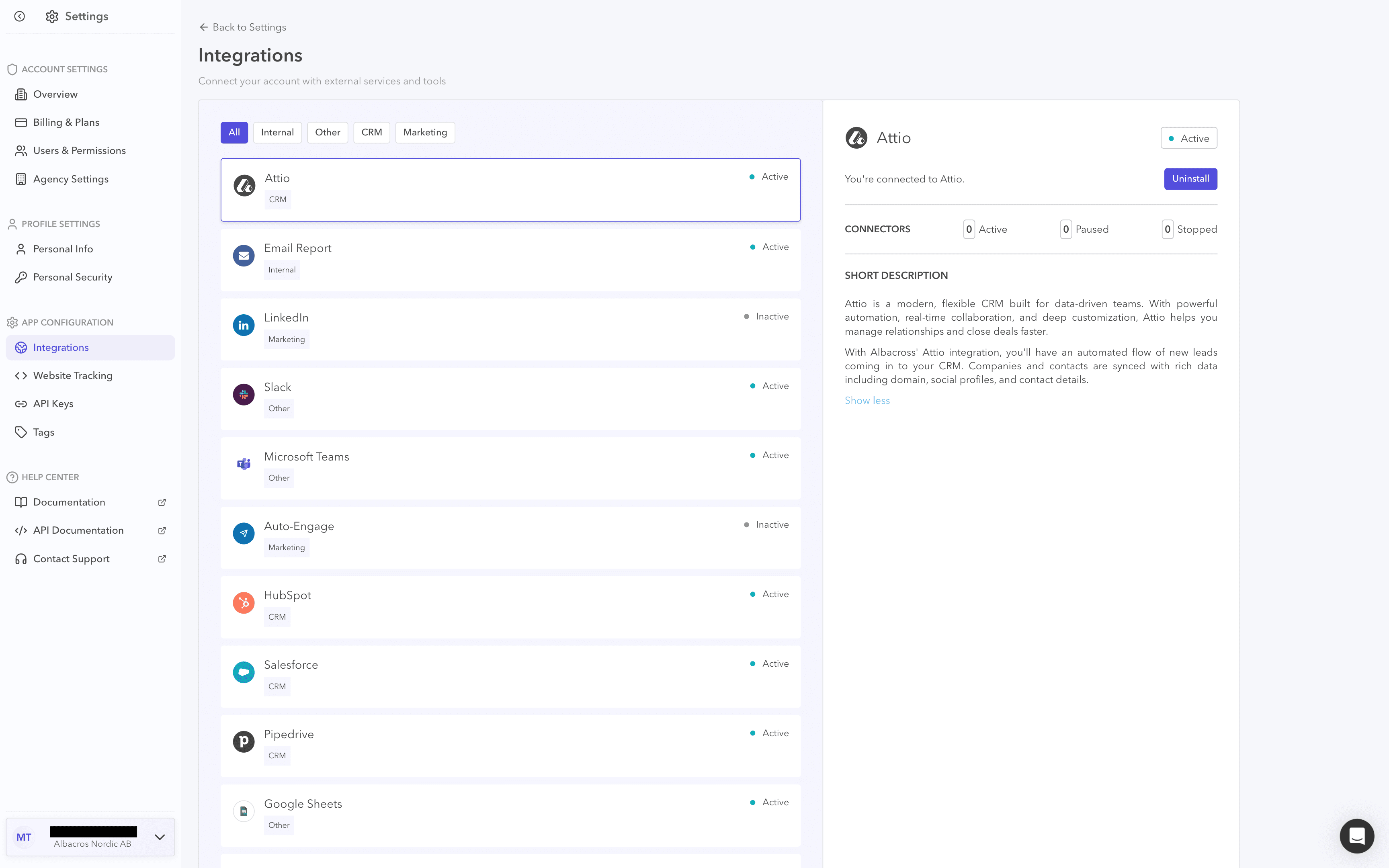Viewport: 1389px width, 868px height.
Task: Open Users & Permissions page
Action: tap(91, 150)
